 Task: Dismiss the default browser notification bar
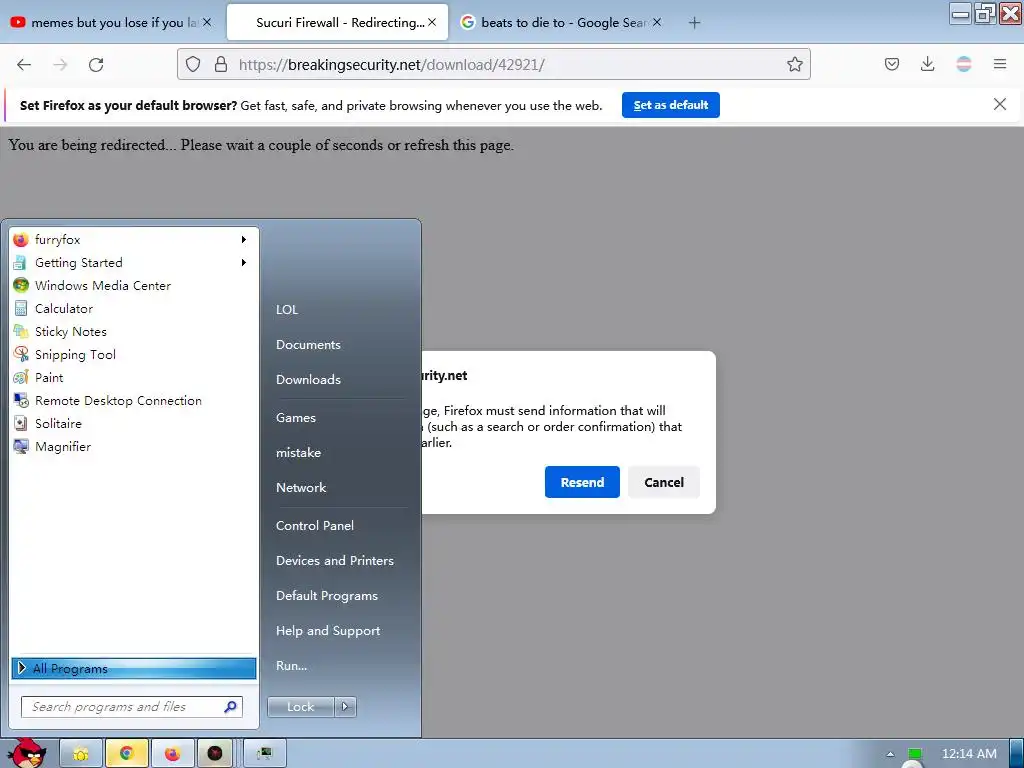(x=999, y=104)
